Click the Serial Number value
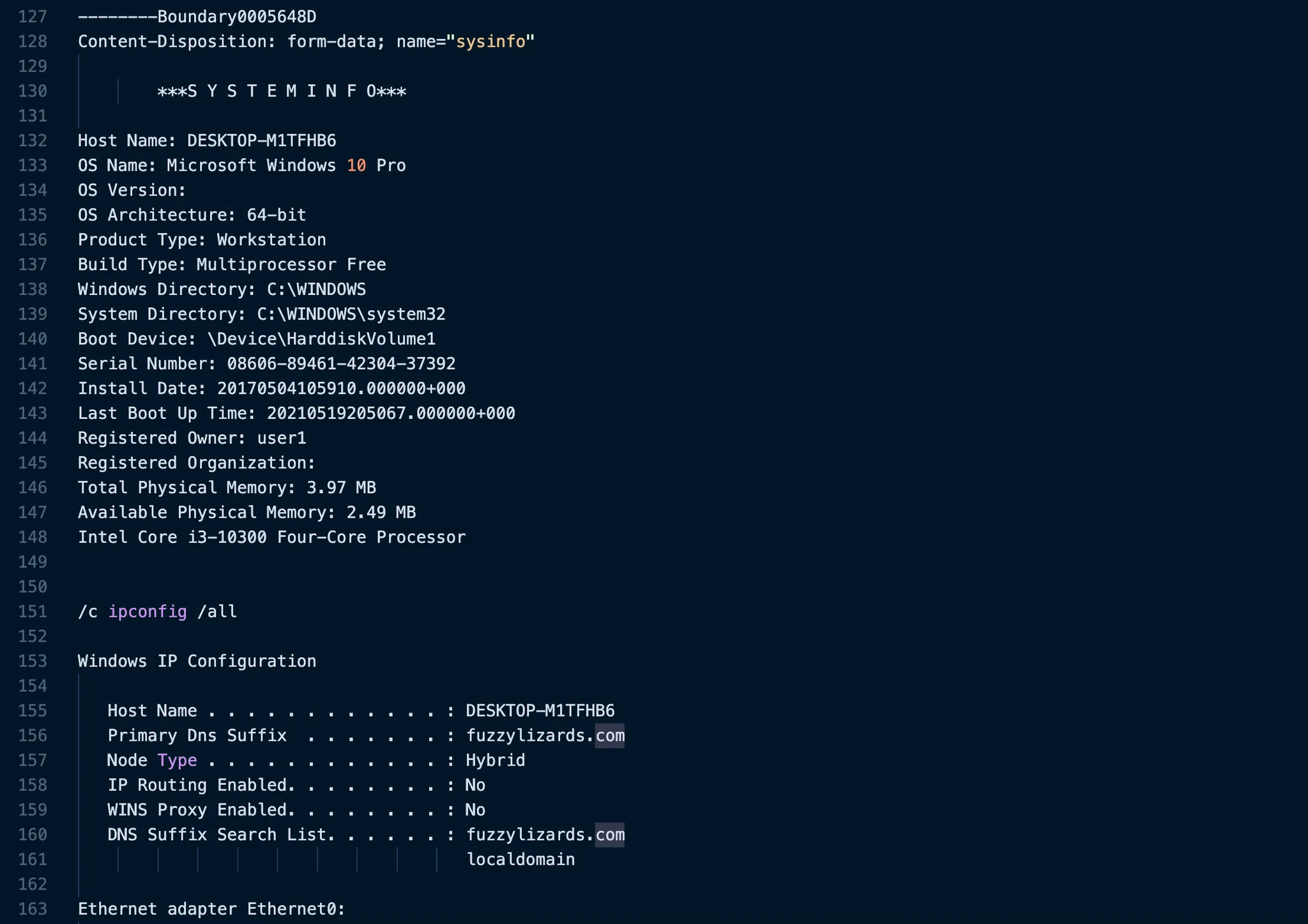The image size is (1308, 924). (341, 364)
